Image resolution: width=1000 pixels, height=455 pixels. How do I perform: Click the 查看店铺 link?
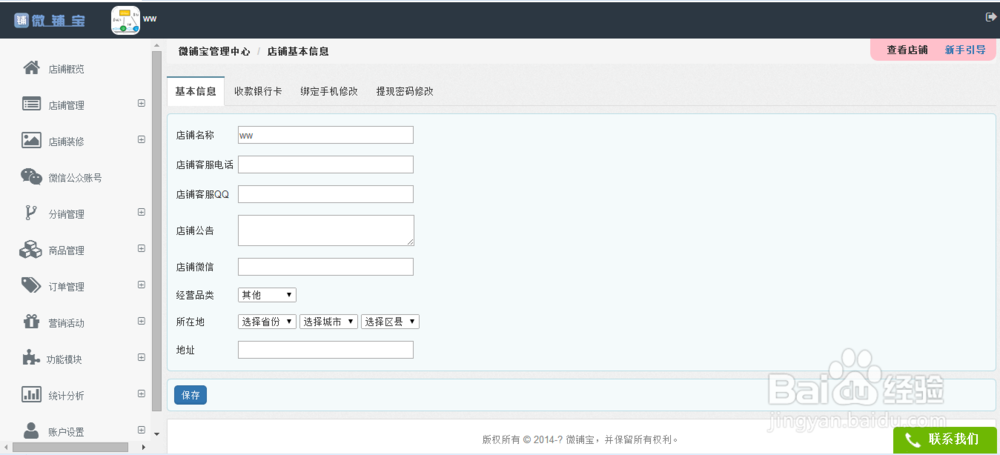907,50
